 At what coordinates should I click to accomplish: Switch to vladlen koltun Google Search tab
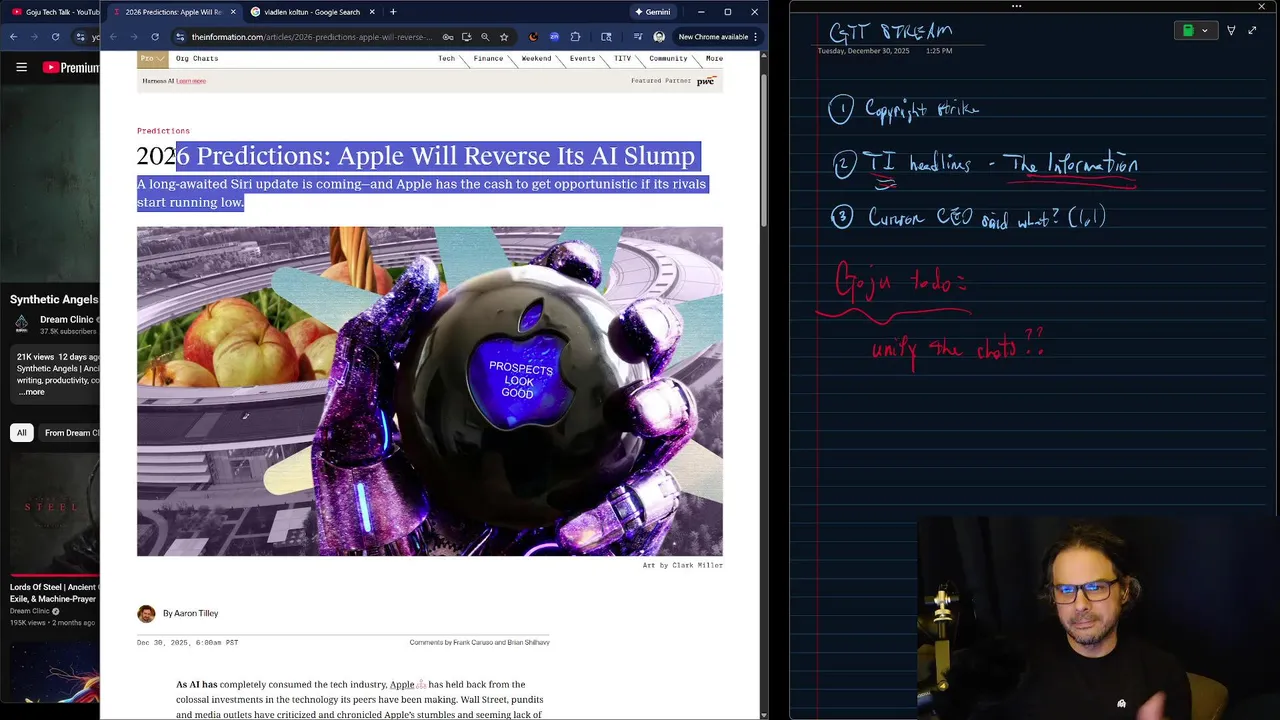tap(311, 12)
